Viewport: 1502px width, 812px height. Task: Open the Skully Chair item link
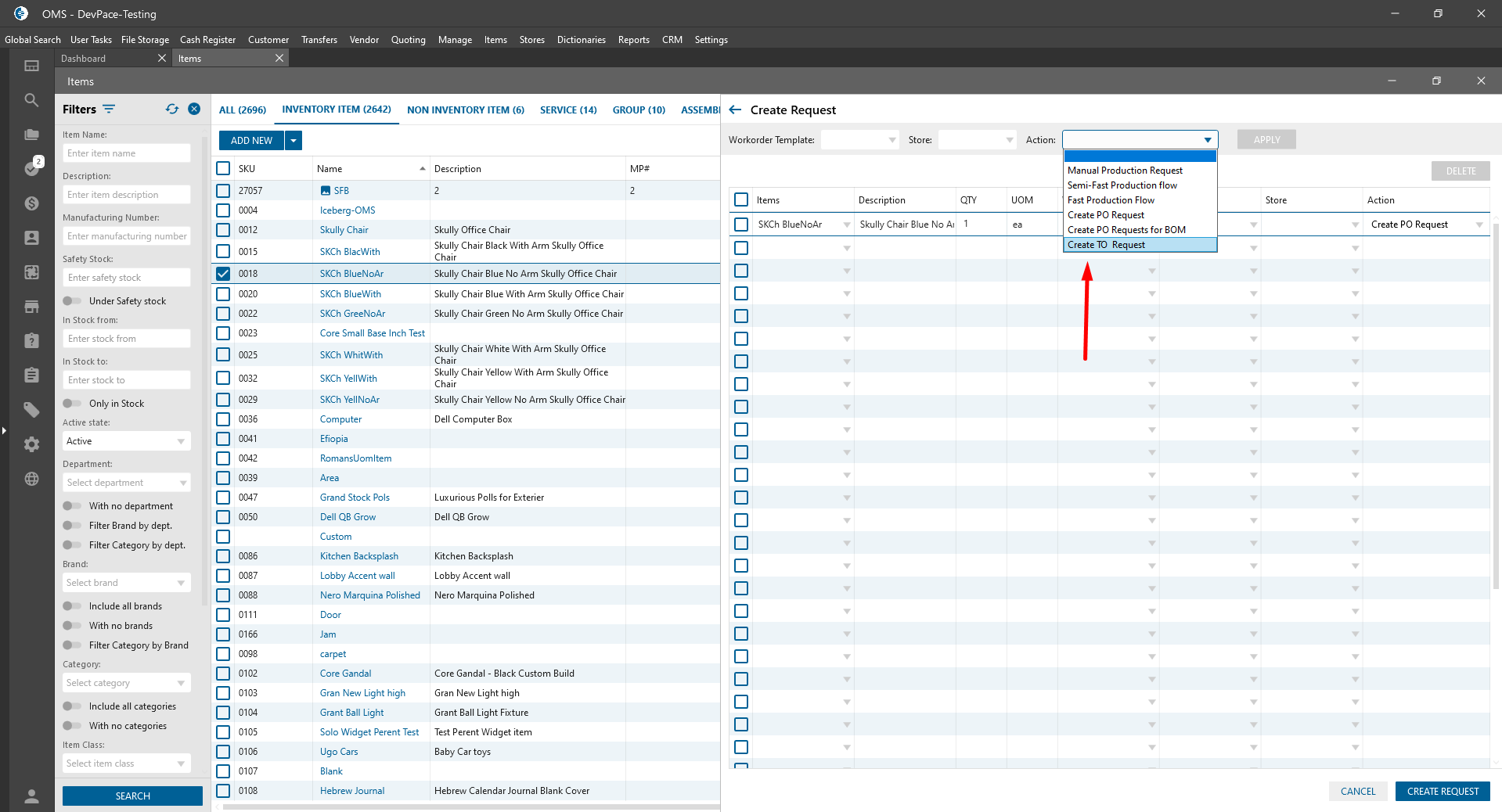click(344, 230)
